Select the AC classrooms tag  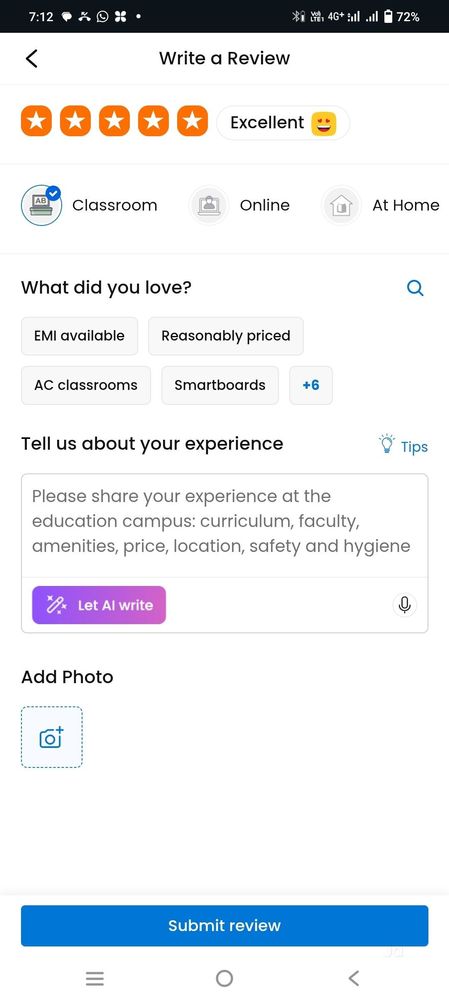pos(86,385)
